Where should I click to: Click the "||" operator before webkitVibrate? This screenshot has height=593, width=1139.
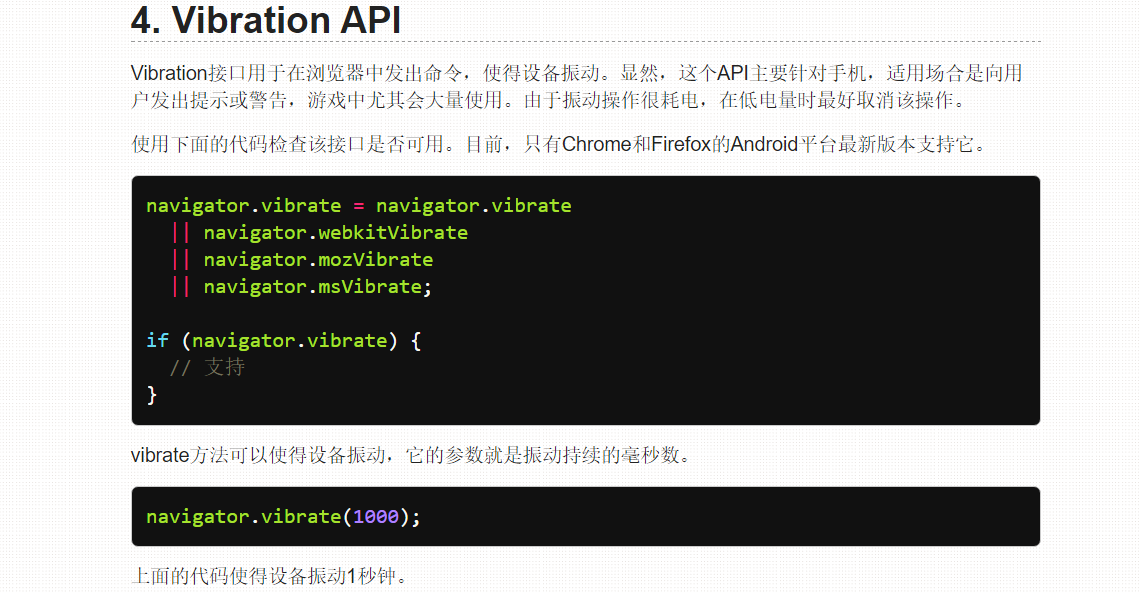(x=180, y=233)
